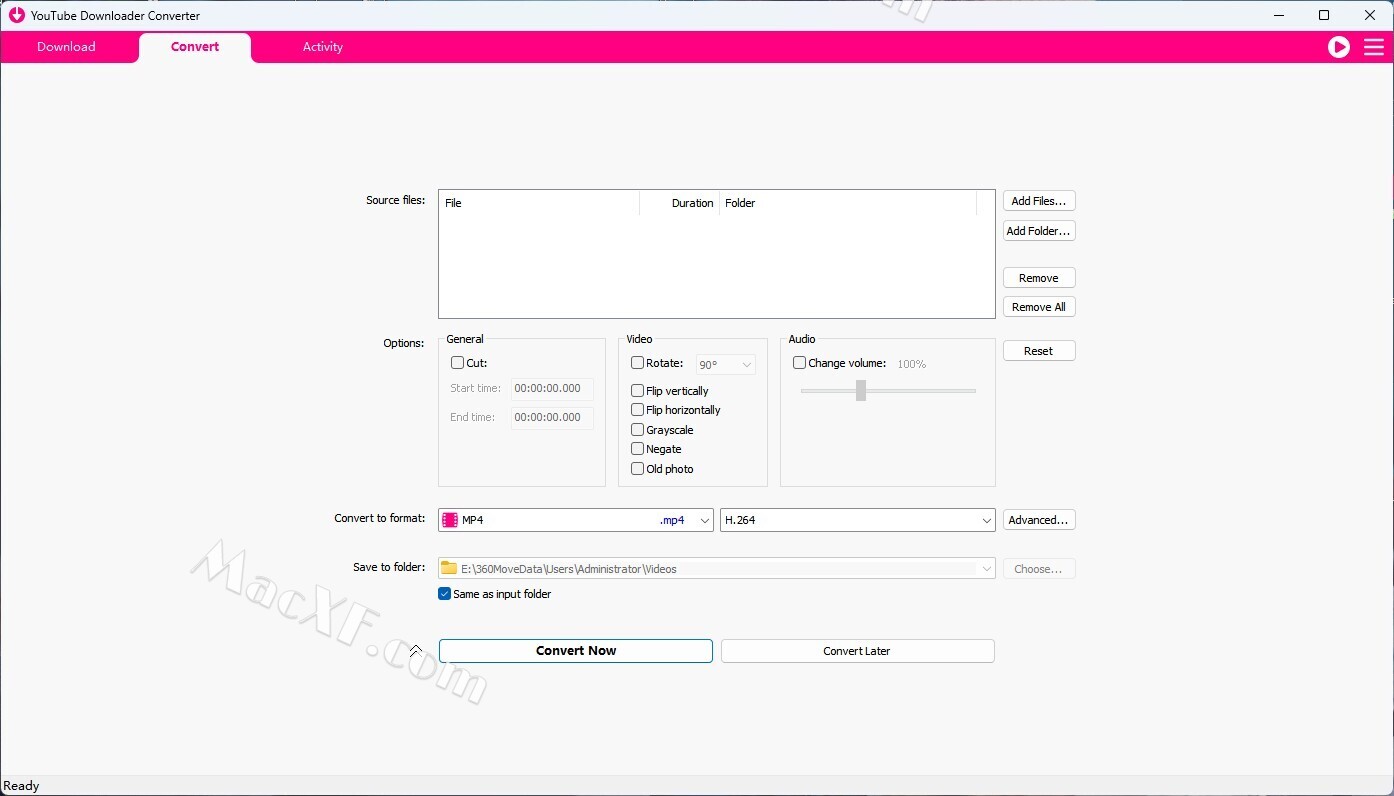
Task: Open the Activity tab
Action: (x=323, y=47)
